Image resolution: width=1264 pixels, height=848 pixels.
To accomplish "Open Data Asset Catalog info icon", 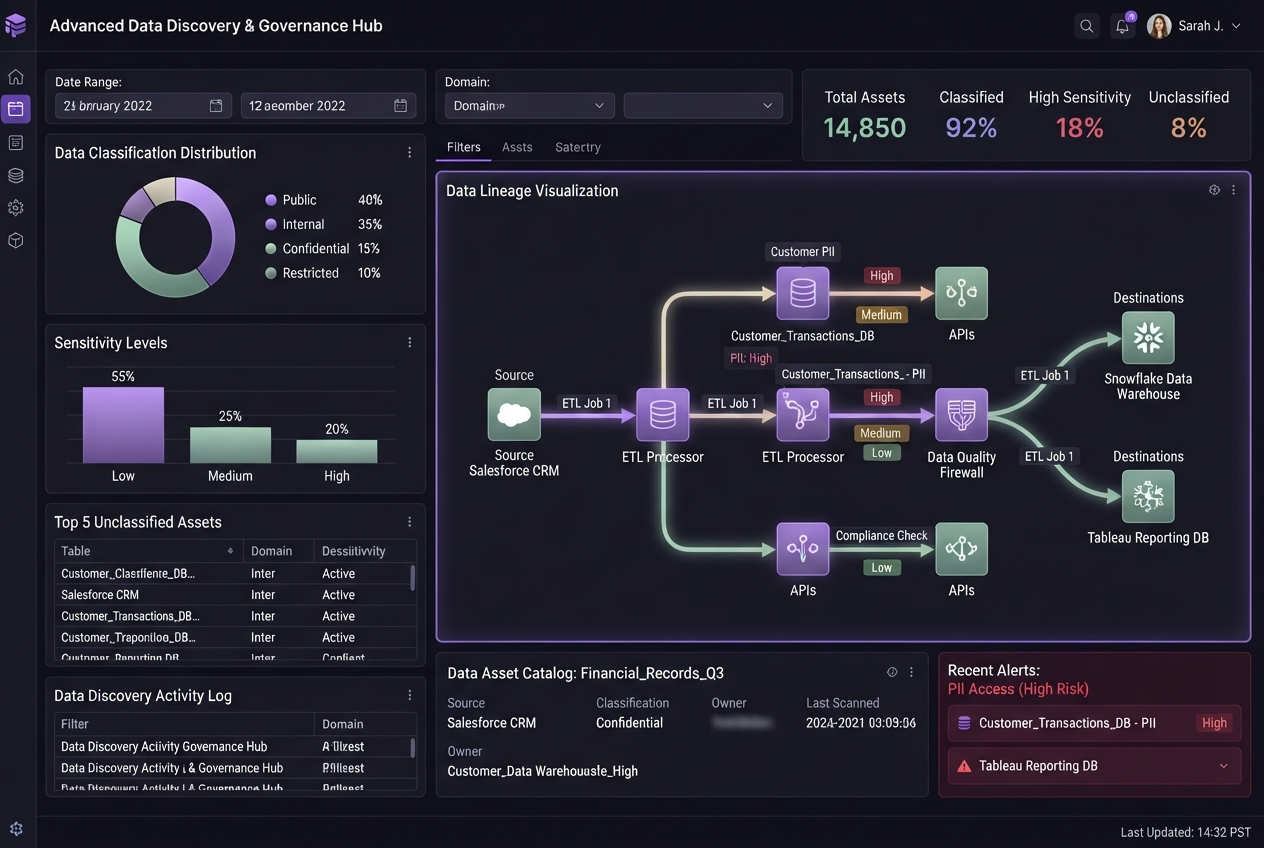I will pos(892,673).
